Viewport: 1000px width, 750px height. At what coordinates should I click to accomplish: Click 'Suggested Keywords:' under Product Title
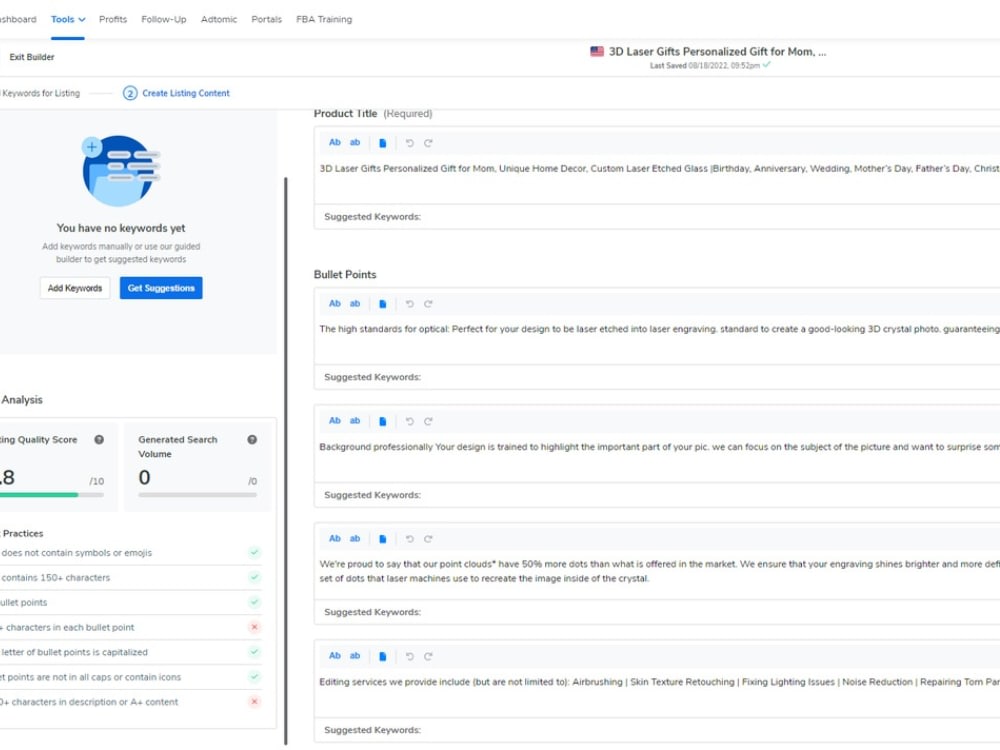(x=372, y=217)
